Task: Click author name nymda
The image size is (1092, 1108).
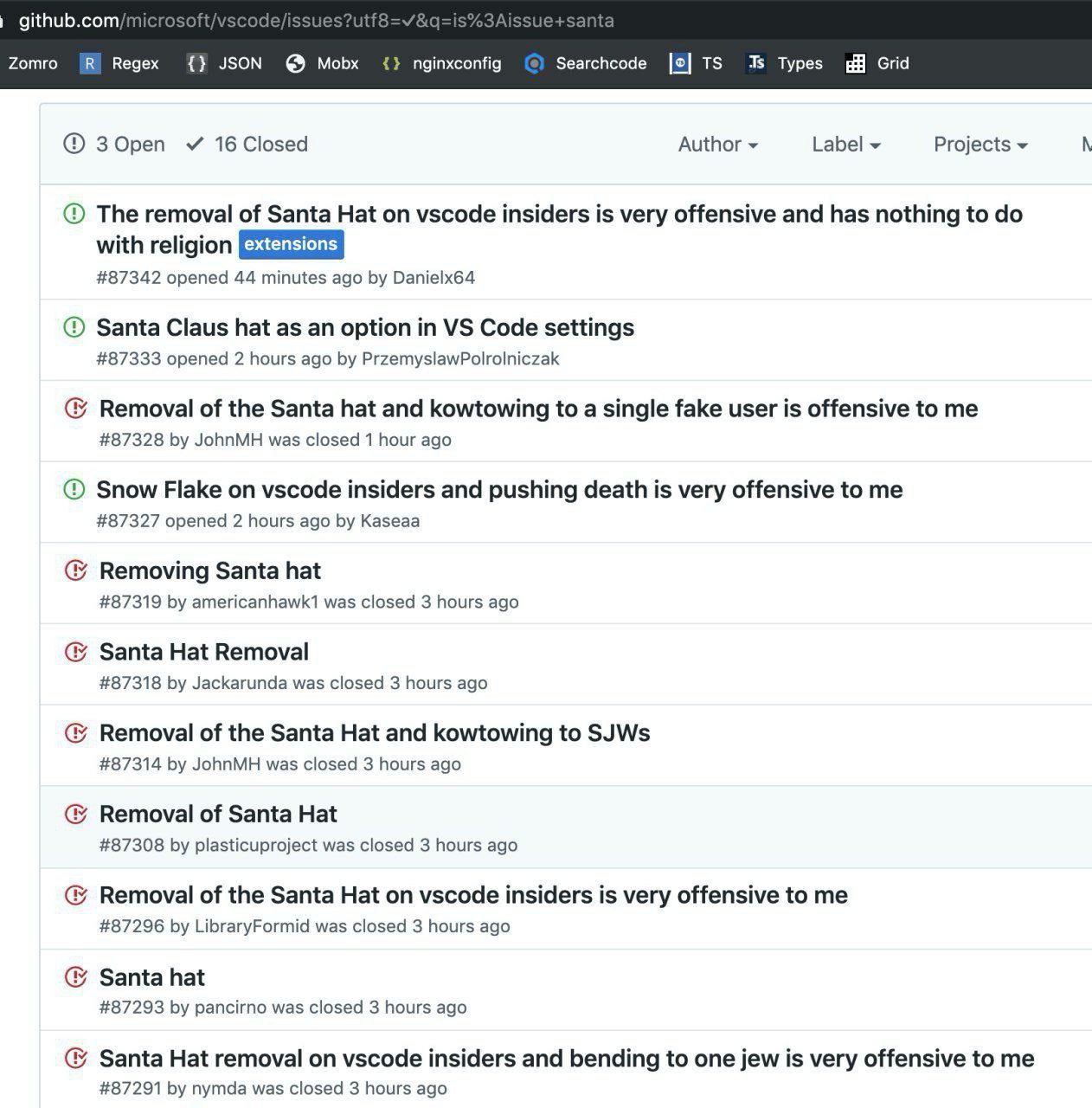Action: [x=219, y=1089]
